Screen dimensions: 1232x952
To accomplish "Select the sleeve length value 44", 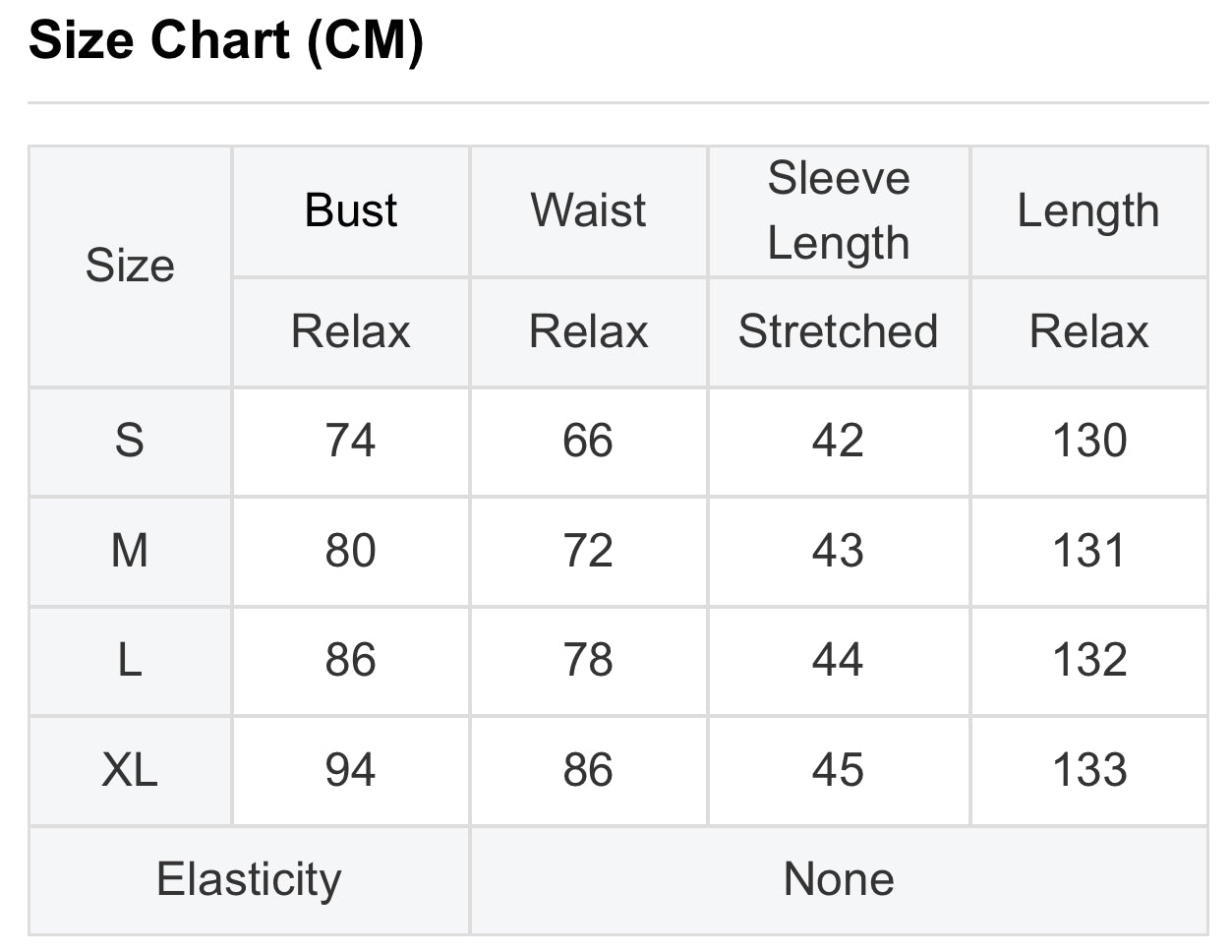I will 838,660.
